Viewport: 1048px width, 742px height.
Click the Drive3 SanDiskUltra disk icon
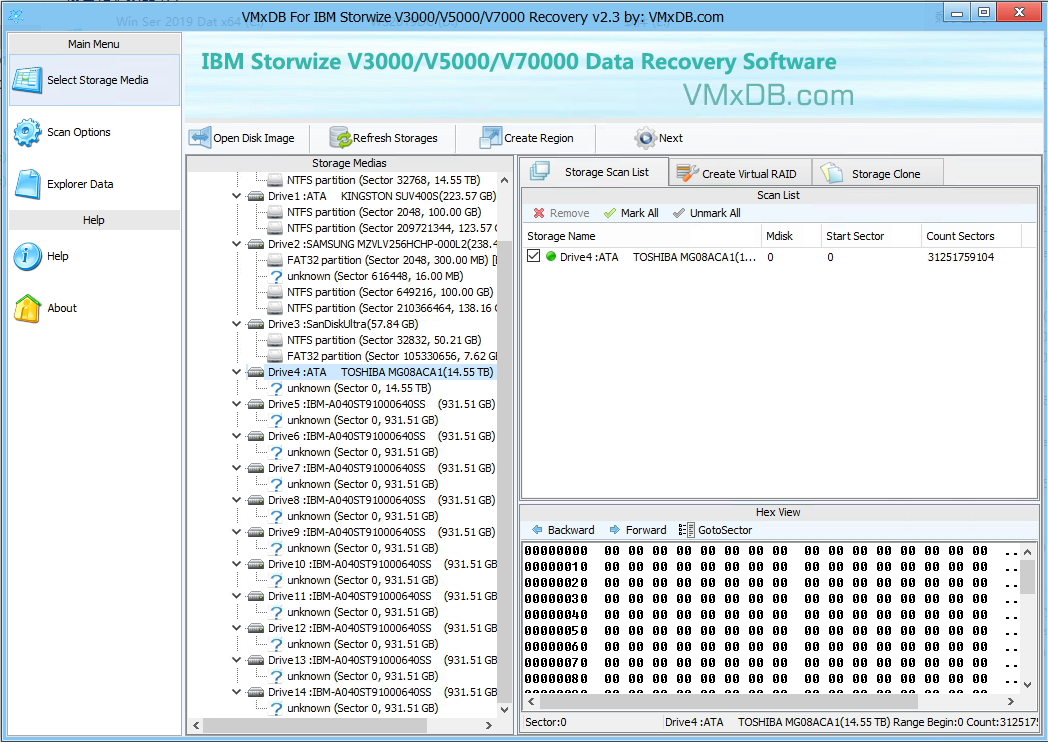pyautogui.click(x=255, y=324)
